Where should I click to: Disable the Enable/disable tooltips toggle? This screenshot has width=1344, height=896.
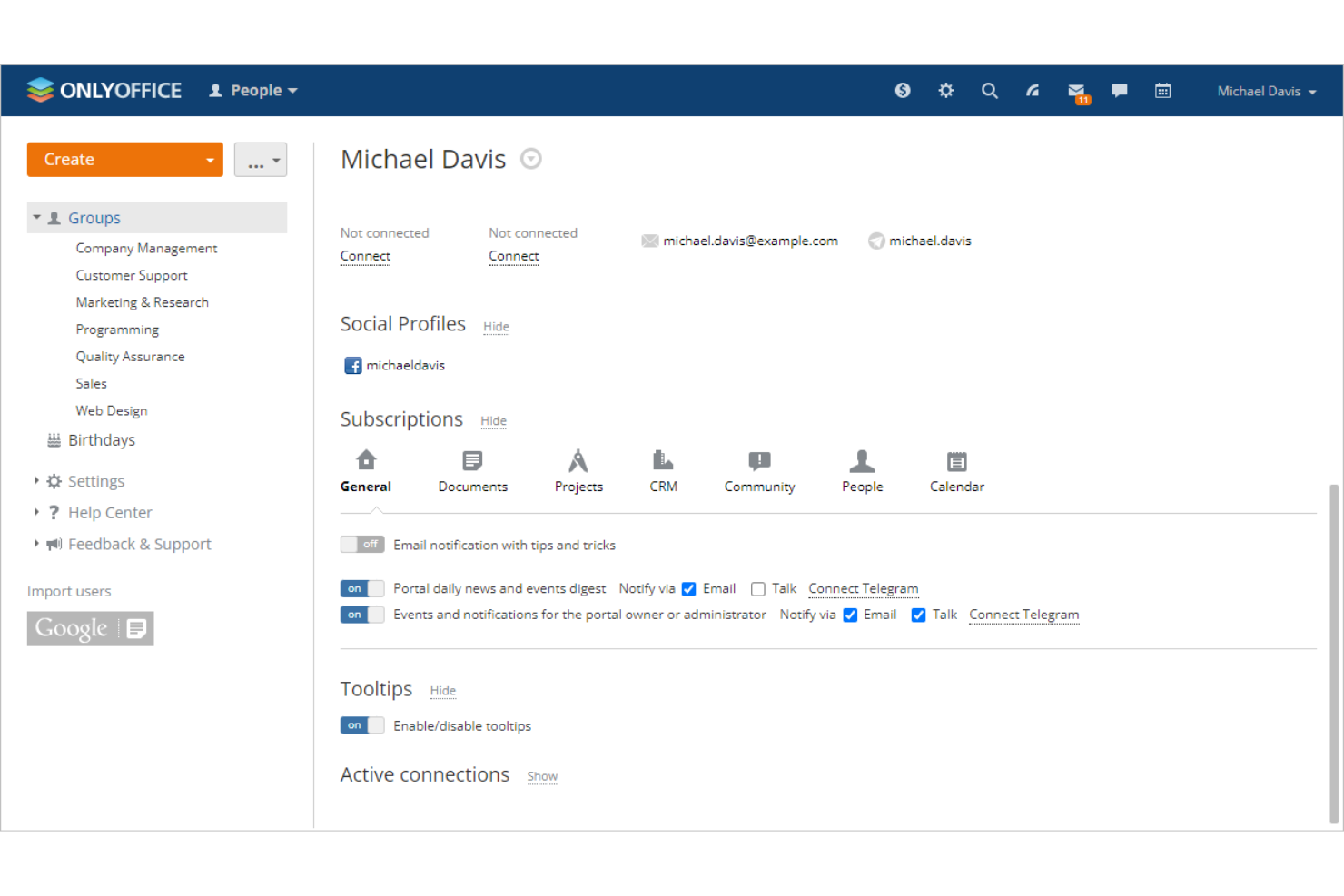click(361, 724)
